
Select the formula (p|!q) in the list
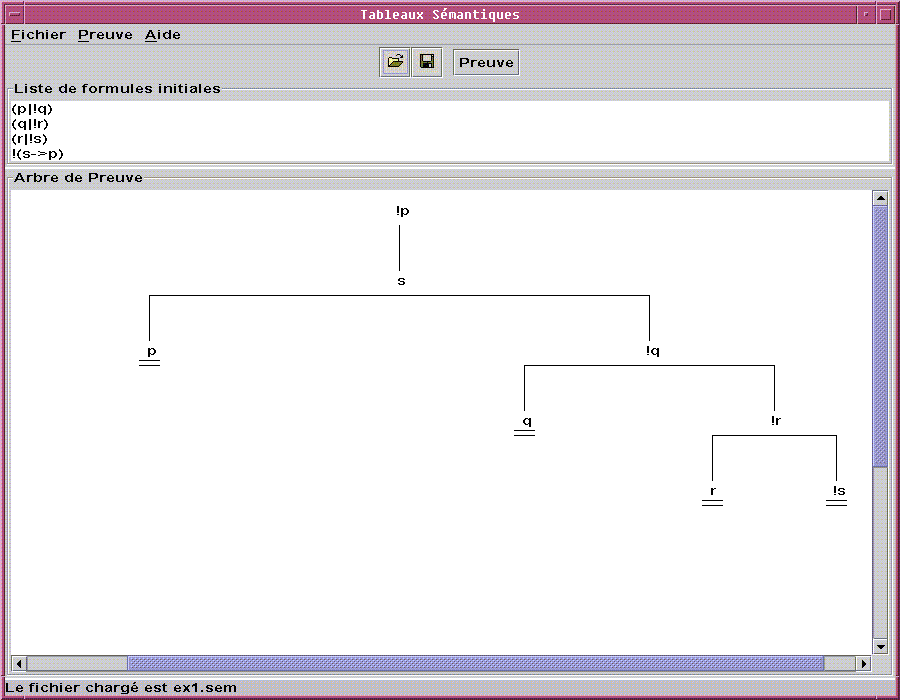pyautogui.click(x=32, y=108)
